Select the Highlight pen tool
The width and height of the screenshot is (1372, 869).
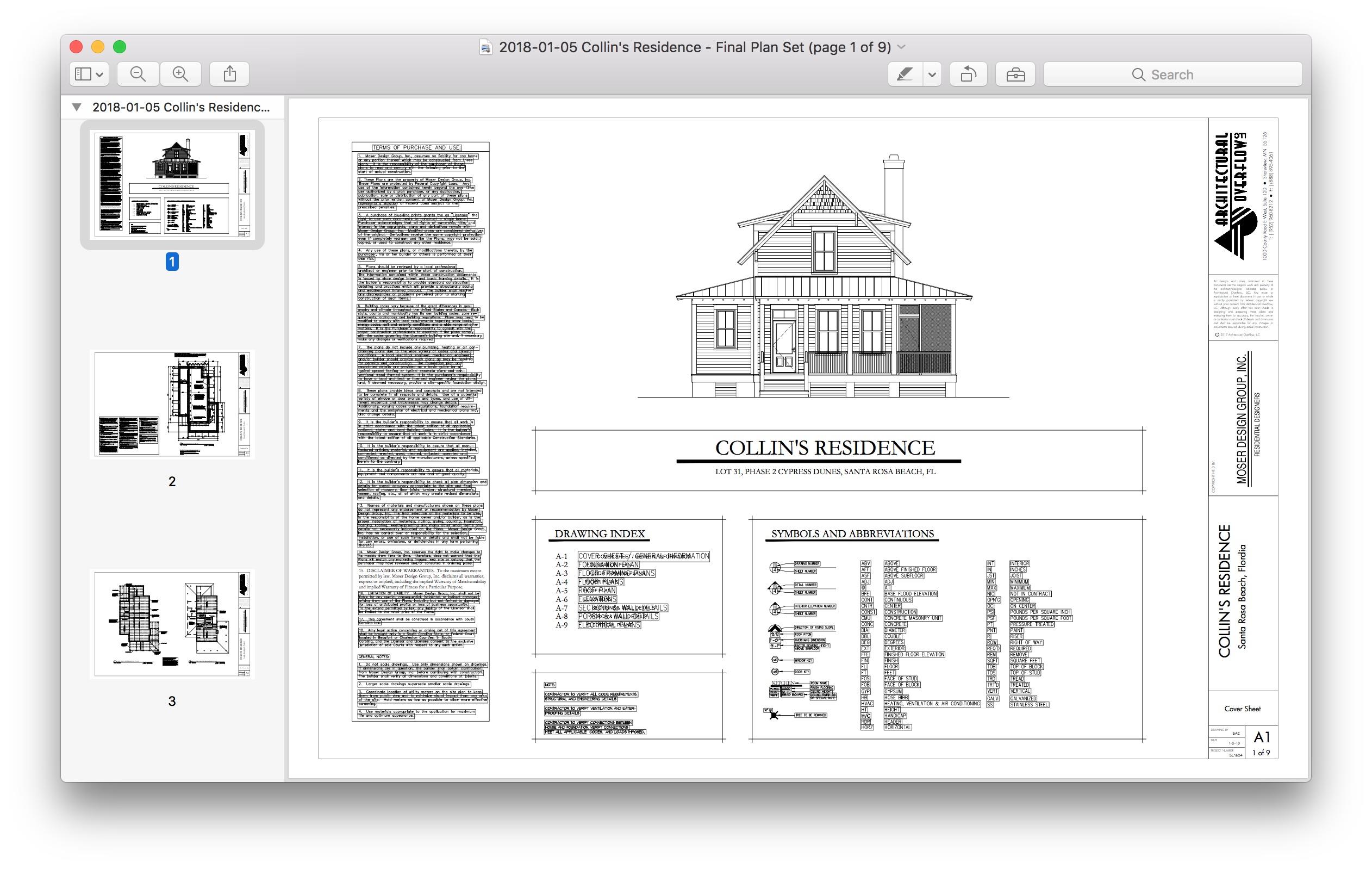click(x=906, y=75)
